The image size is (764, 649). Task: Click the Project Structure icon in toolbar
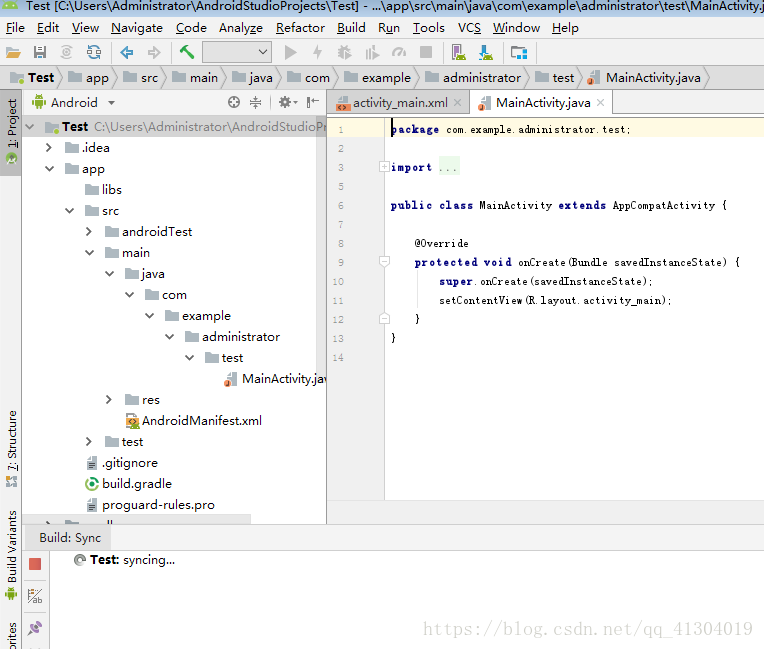tap(519, 52)
